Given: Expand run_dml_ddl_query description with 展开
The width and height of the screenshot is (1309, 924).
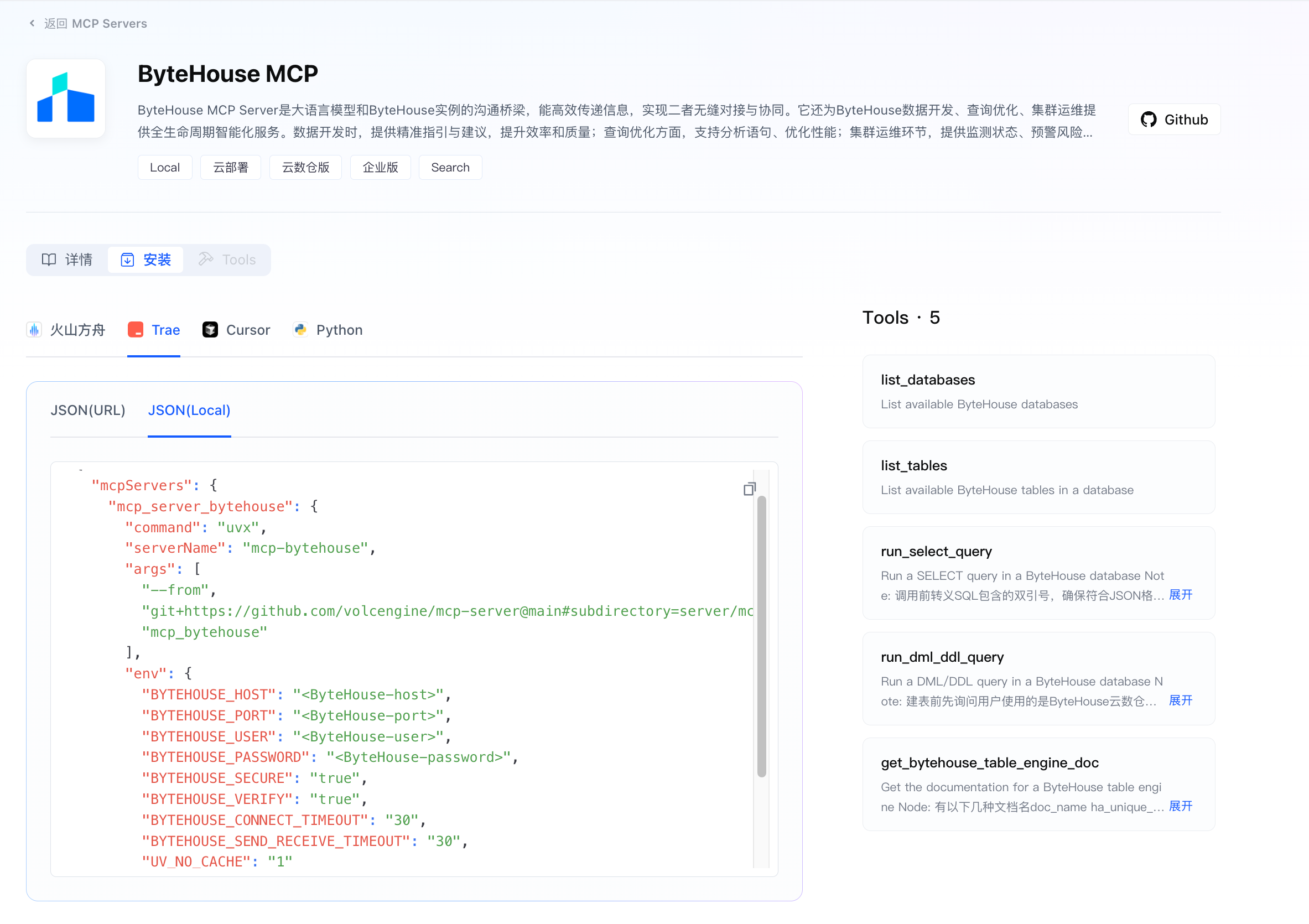Looking at the screenshot, I should tap(1180, 700).
